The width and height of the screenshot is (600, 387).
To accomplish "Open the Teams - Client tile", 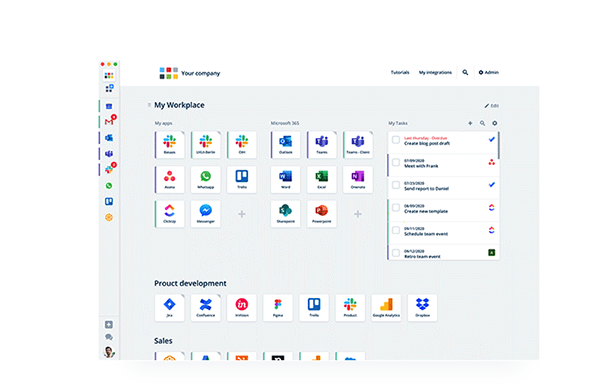I will coord(358,144).
